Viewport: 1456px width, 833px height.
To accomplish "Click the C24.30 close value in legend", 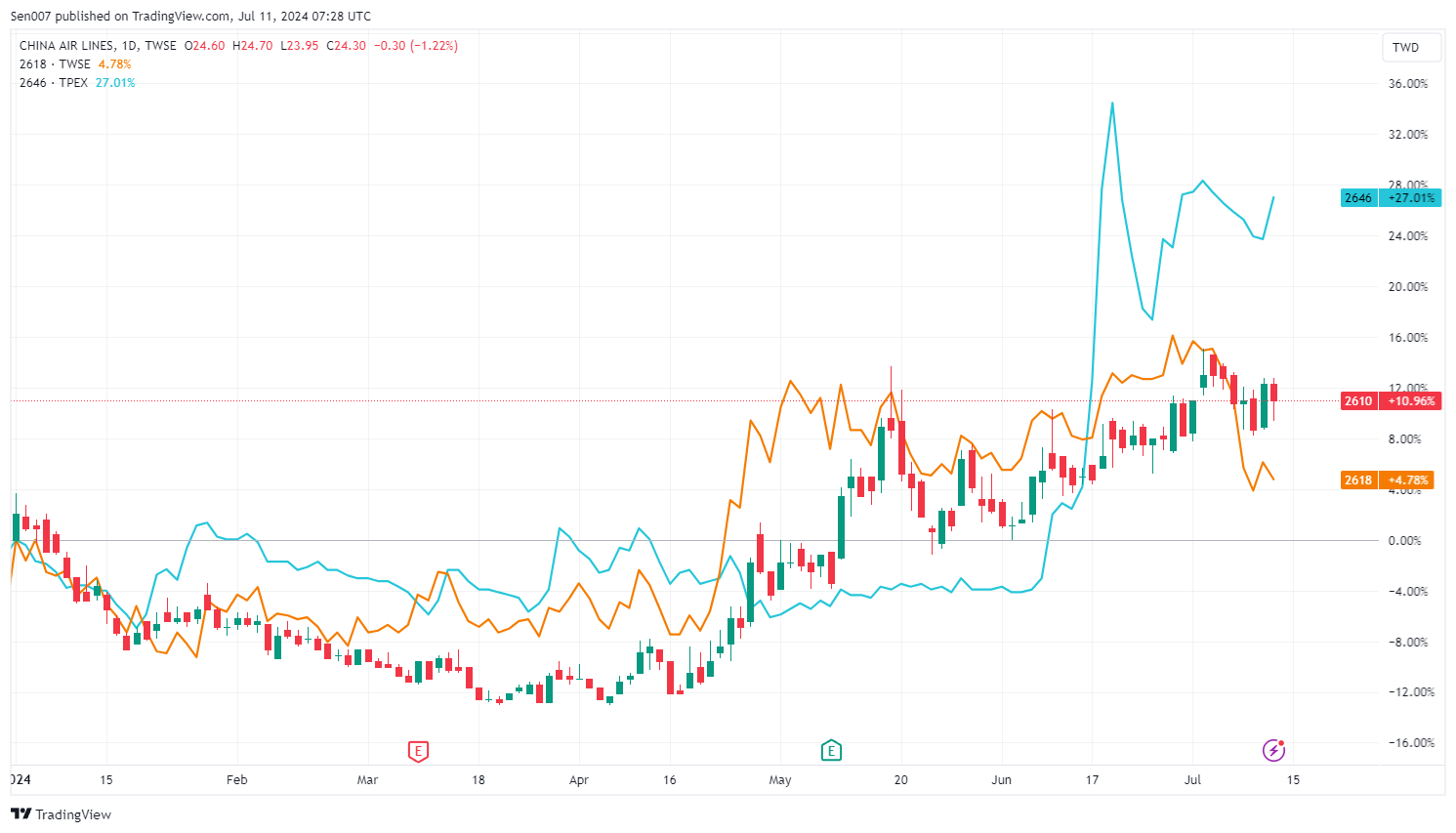I will [x=347, y=46].
